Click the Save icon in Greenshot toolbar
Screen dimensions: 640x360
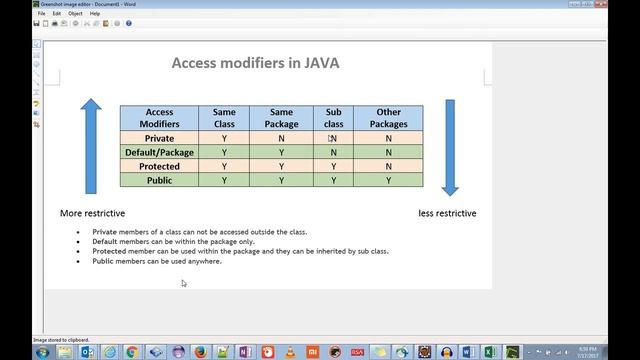click(x=36, y=24)
